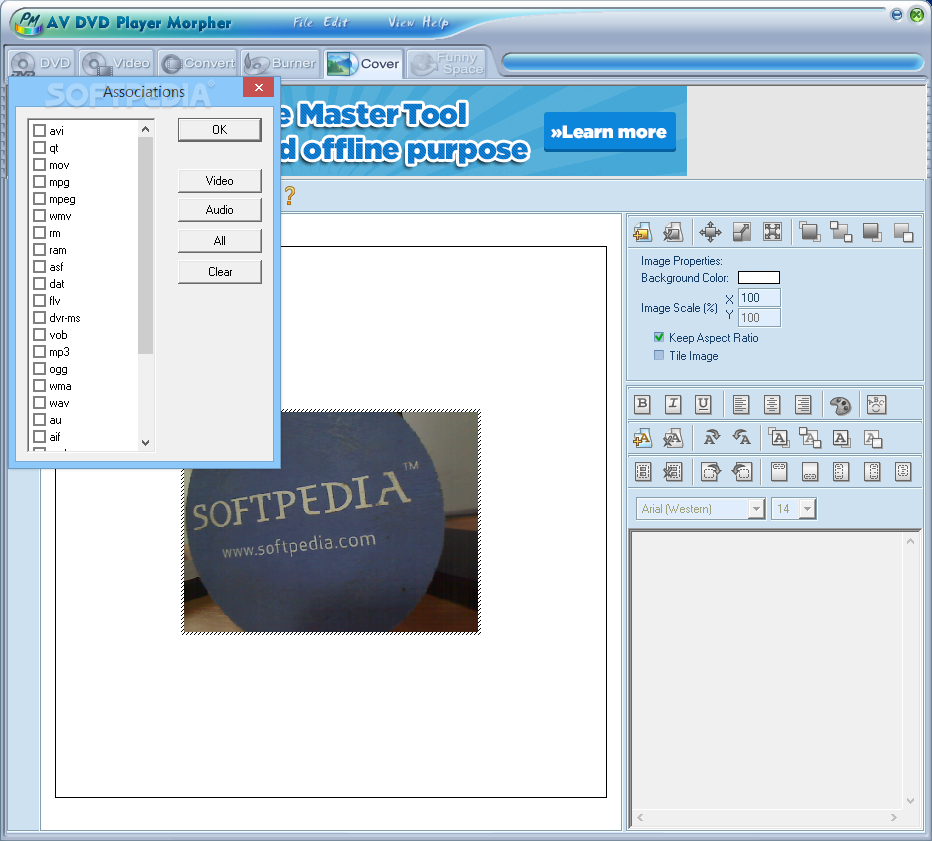Align text to the left

pos(741,405)
